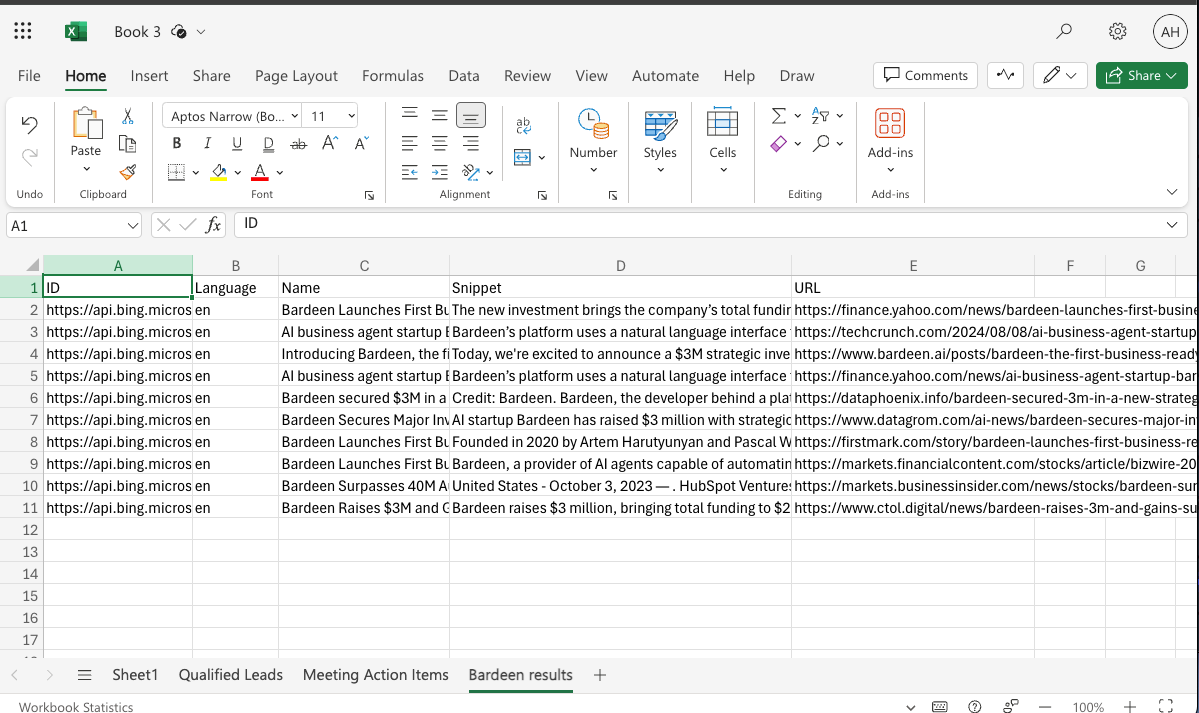
Task: Click the AutoSum sigma icon
Action: (778, 116)
